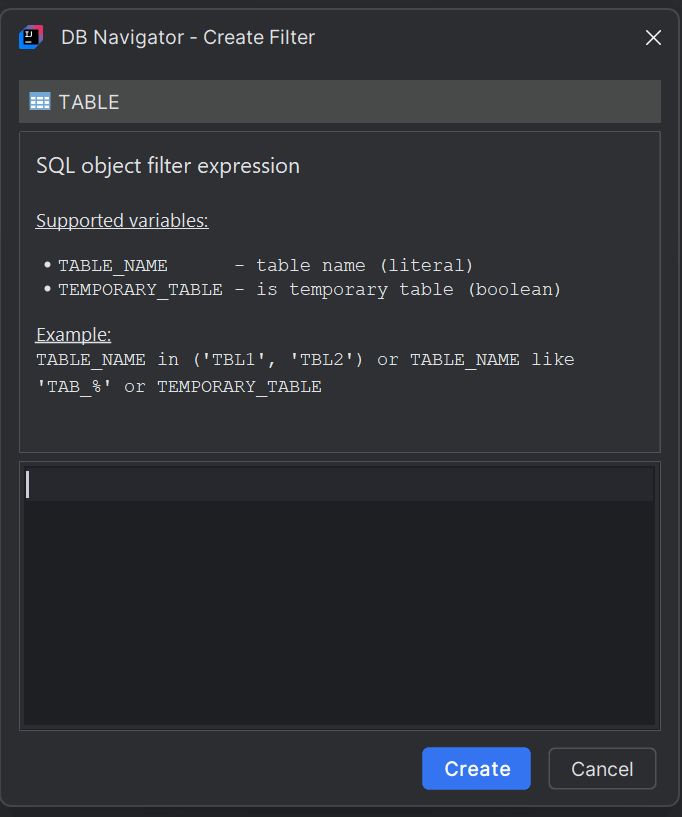Click the TABLE_NAME variable text
This screenshot has height=817, width=682.
113,266
